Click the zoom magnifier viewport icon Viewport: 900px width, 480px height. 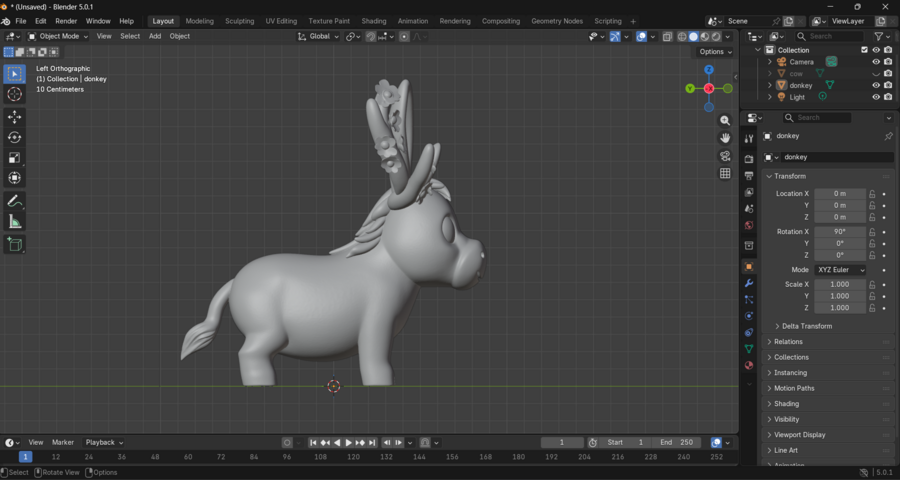pyautogui.click(x=725, y=121)
